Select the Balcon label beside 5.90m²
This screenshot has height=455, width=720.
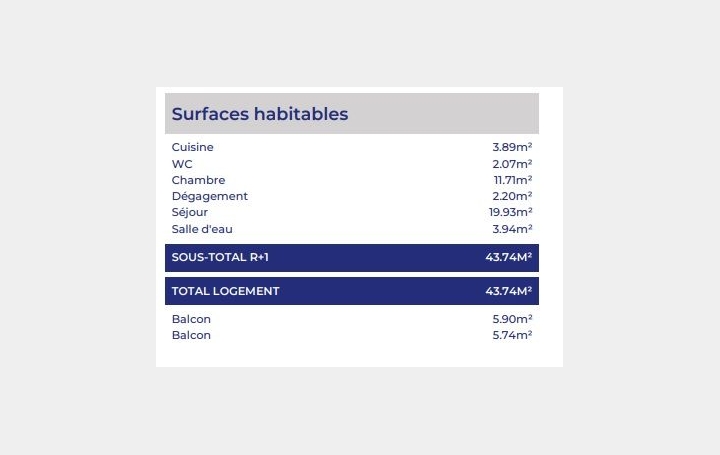[191, 319]
